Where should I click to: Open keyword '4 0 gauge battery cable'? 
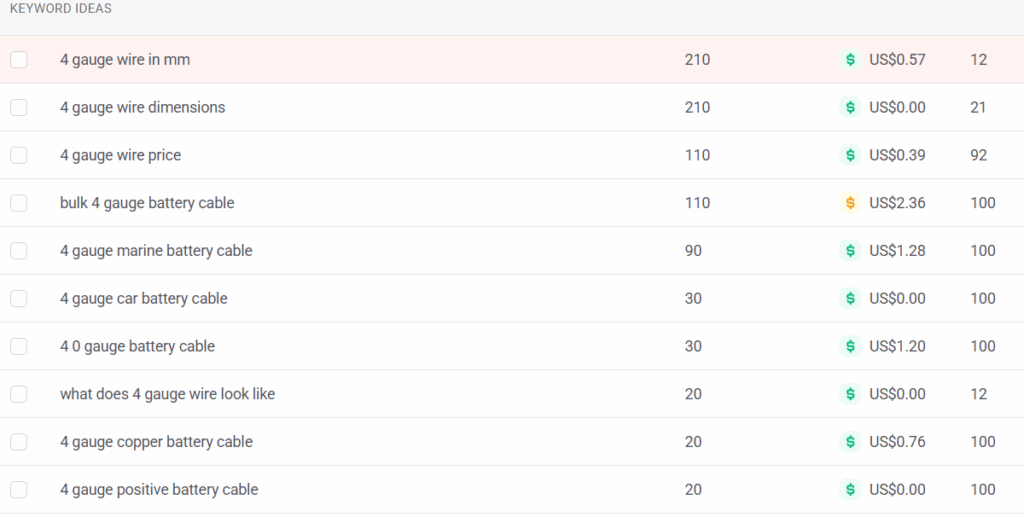[x=137, y=346]
